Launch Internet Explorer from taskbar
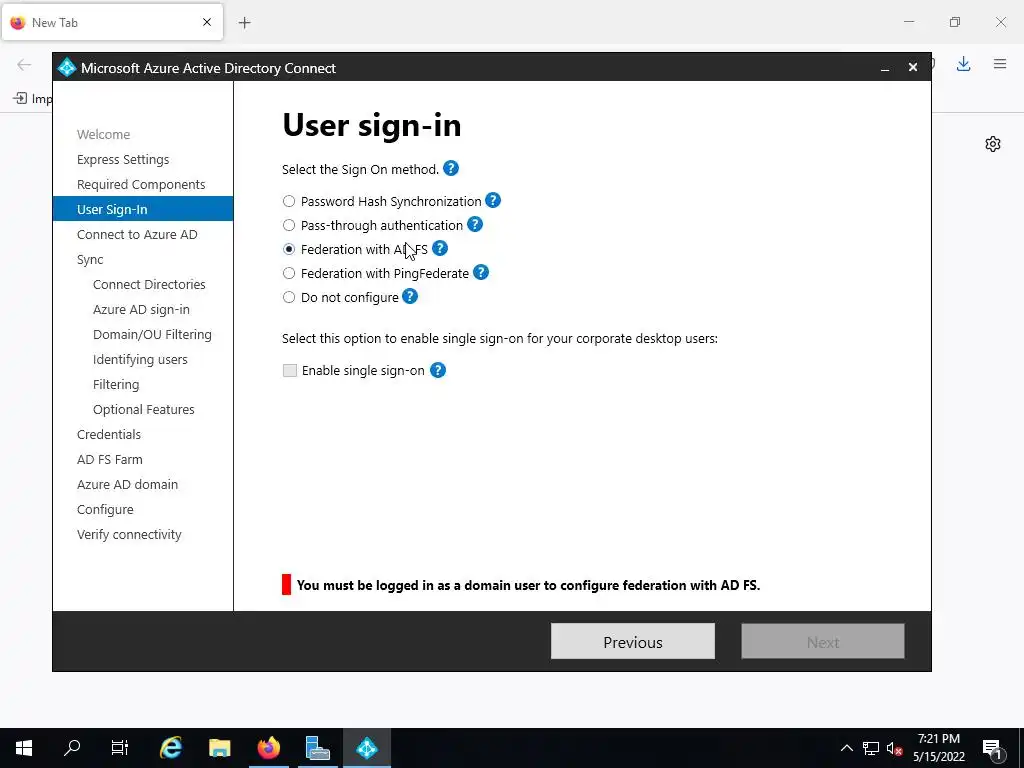The image size is (1024, 768). [x=171, y=748]
